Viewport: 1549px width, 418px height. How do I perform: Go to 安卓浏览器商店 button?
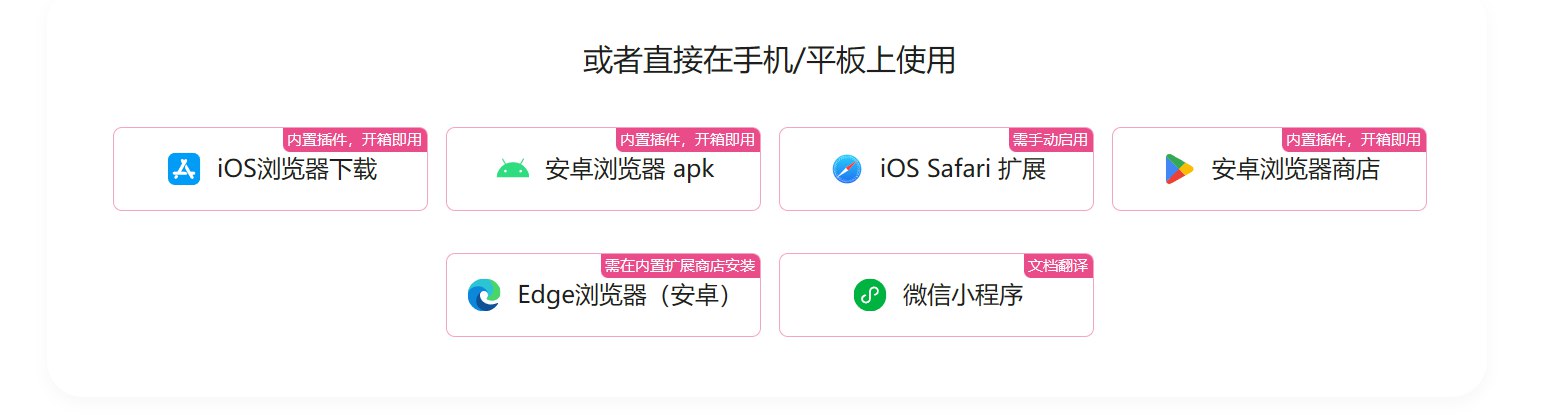point(1269,169)
